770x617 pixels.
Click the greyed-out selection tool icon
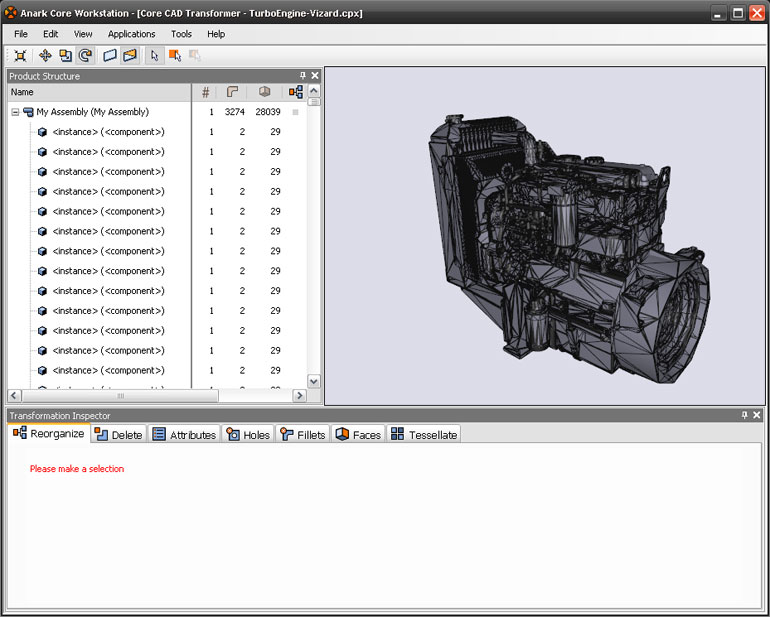coord(195,56)
